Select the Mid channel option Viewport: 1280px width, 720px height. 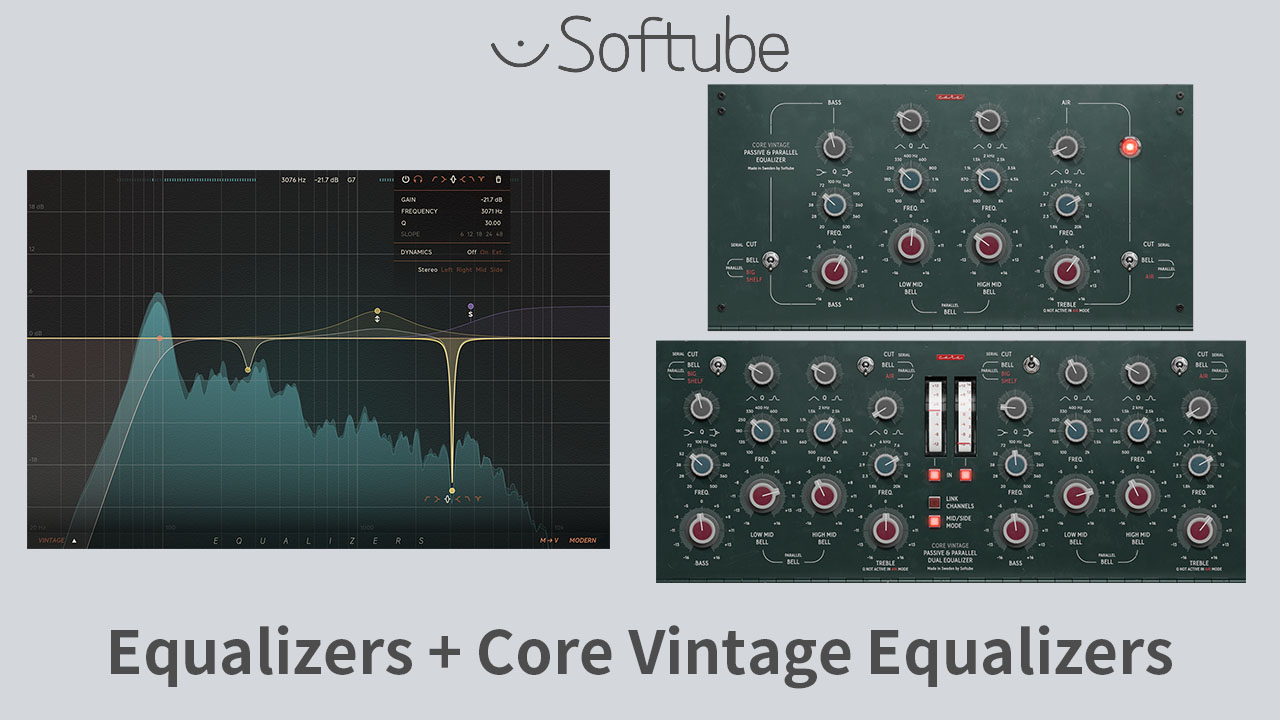(481, 270)
